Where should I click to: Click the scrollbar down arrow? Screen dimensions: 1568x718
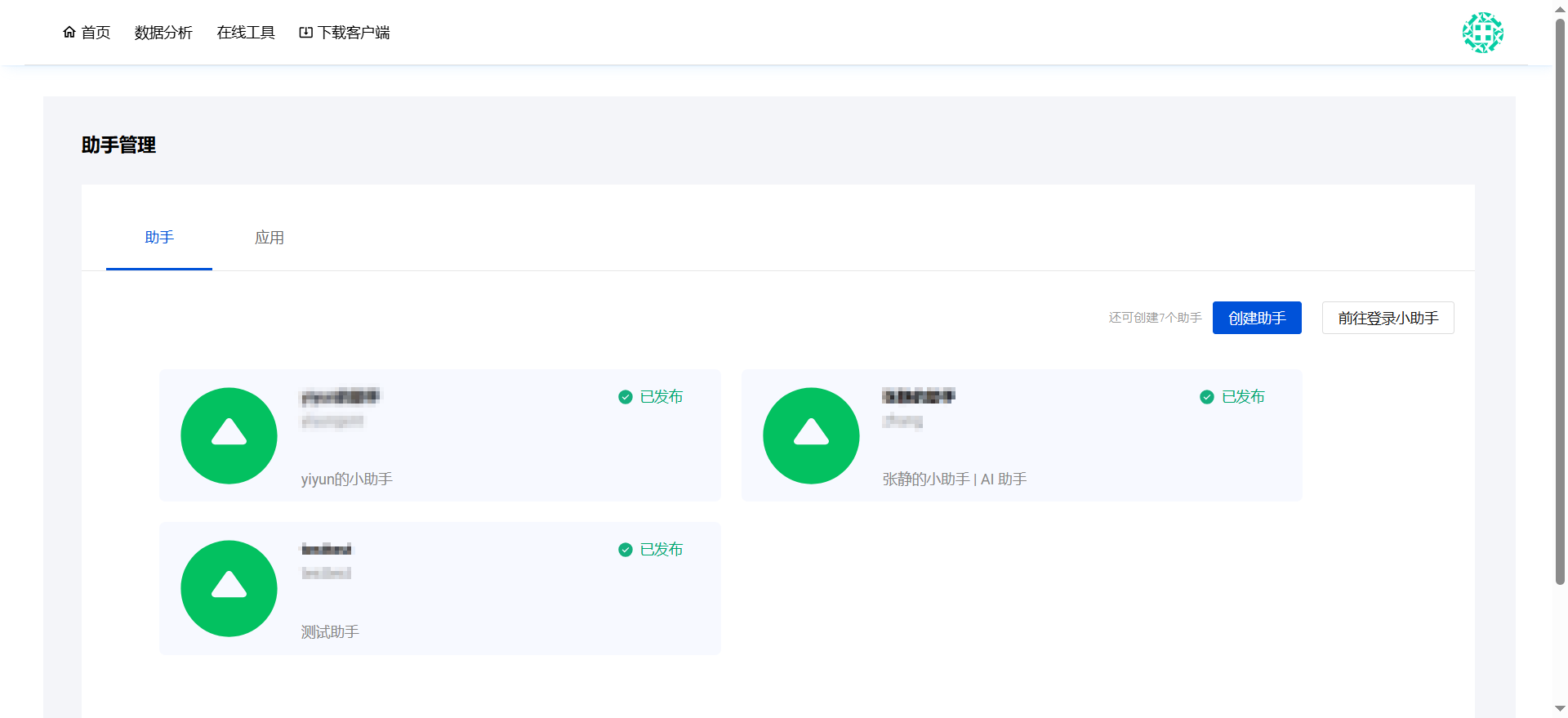coord(1560,709)
